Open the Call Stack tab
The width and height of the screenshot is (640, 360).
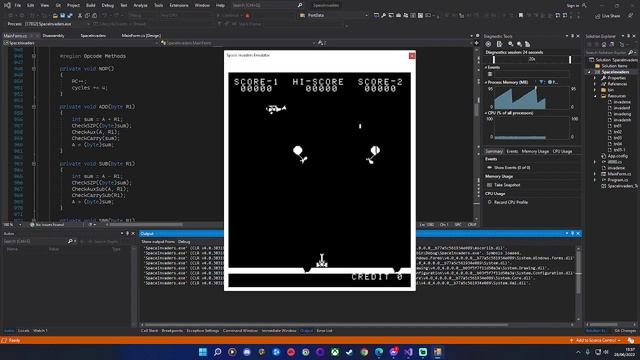(149, 331)
